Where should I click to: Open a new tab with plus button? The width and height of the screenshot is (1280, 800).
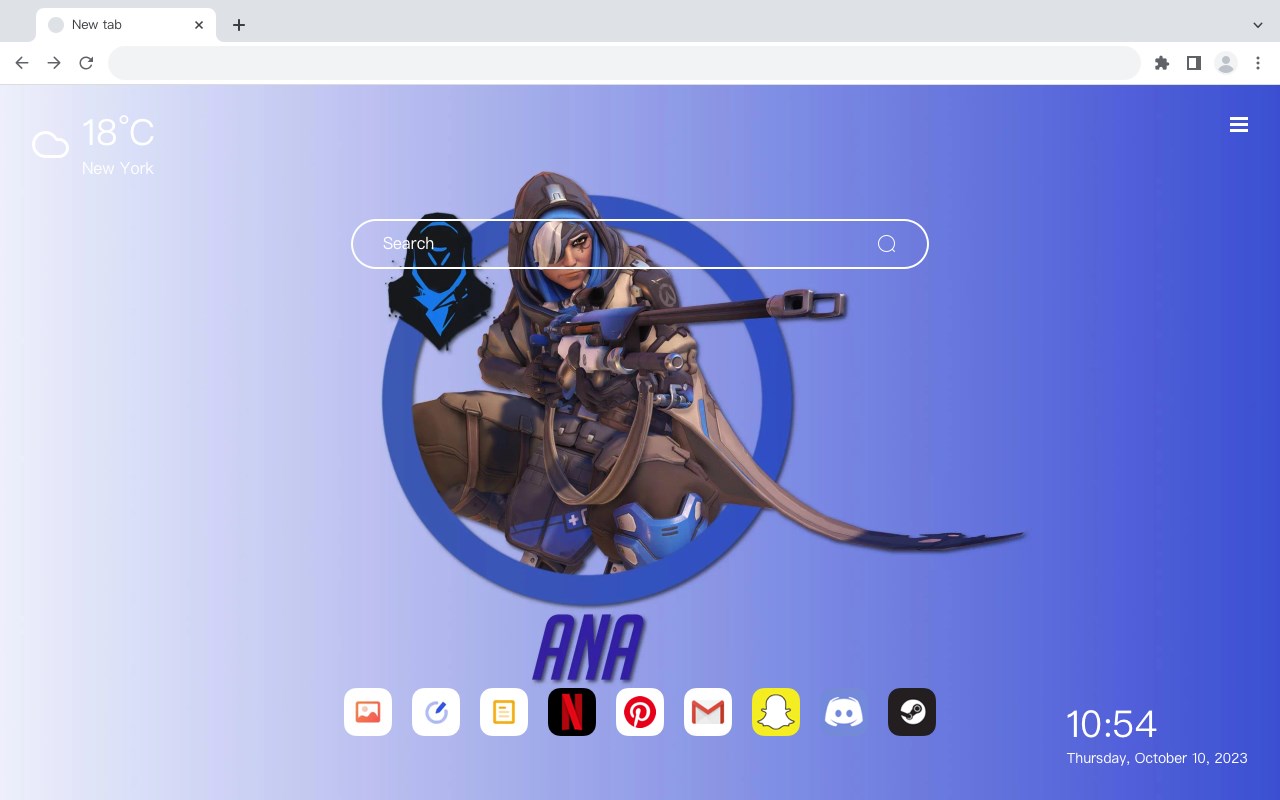(238, 25)
